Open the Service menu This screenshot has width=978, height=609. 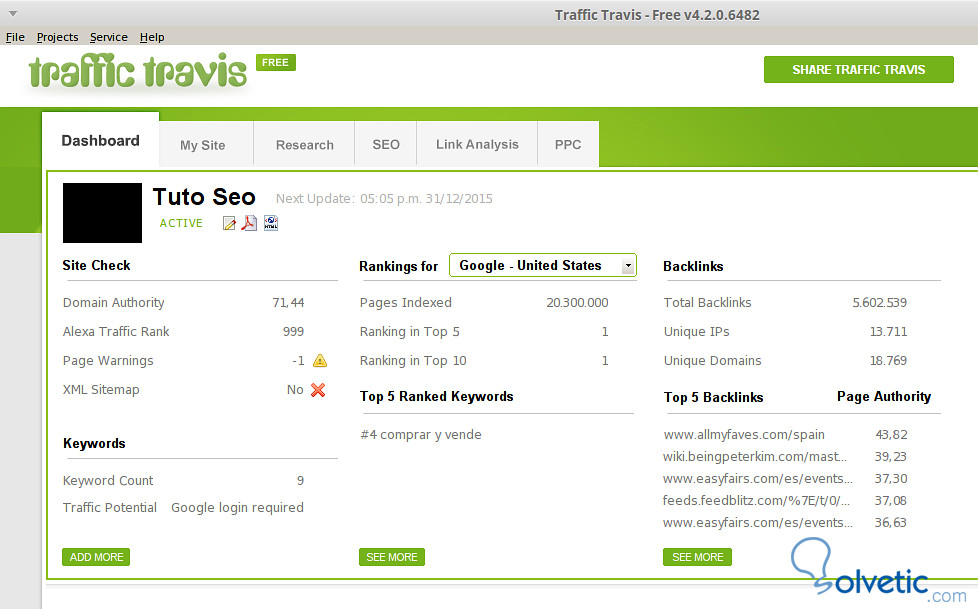[109, 37]
